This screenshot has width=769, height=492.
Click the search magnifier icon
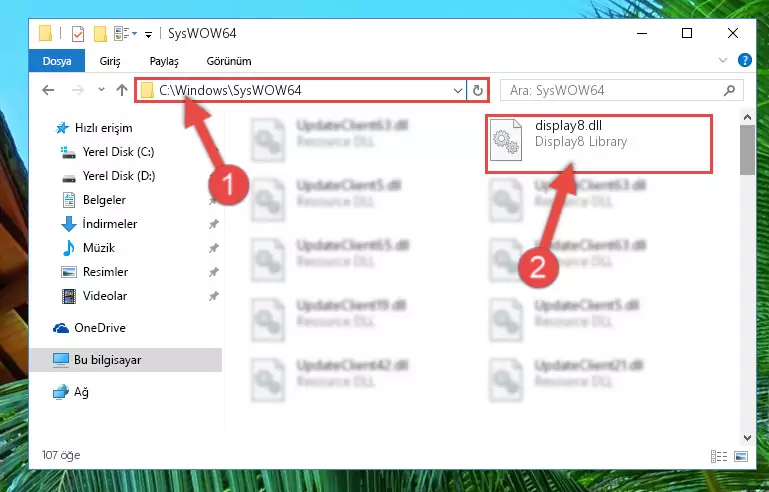(x=729, y=90)
